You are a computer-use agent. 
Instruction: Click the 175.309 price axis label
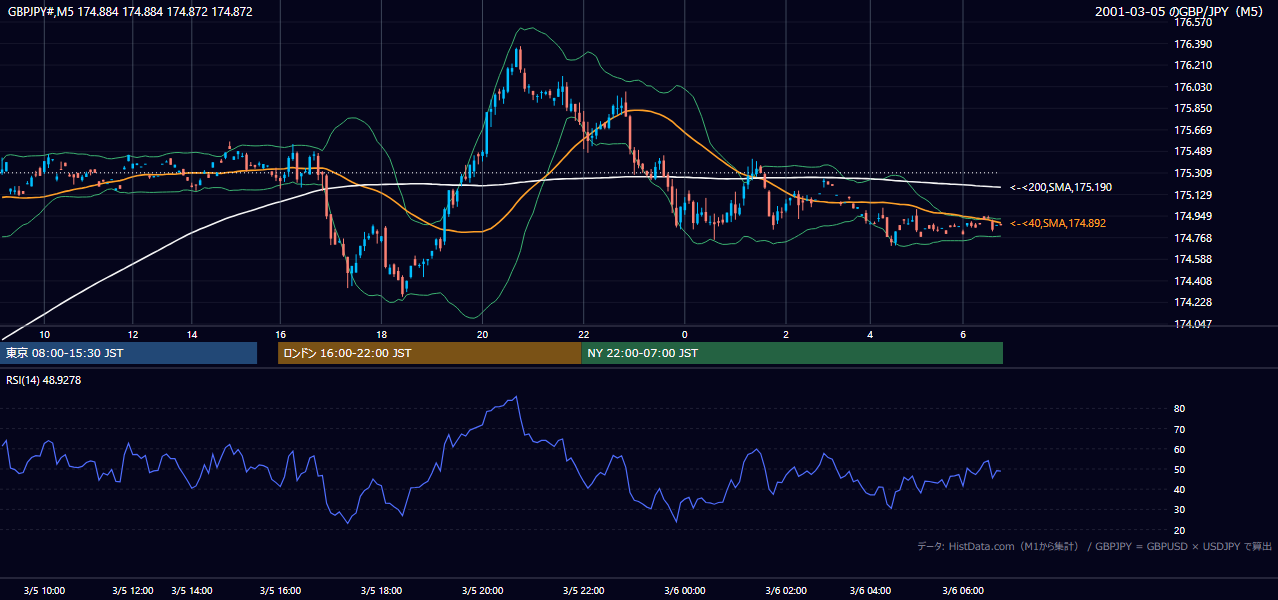pos(1192,173)
